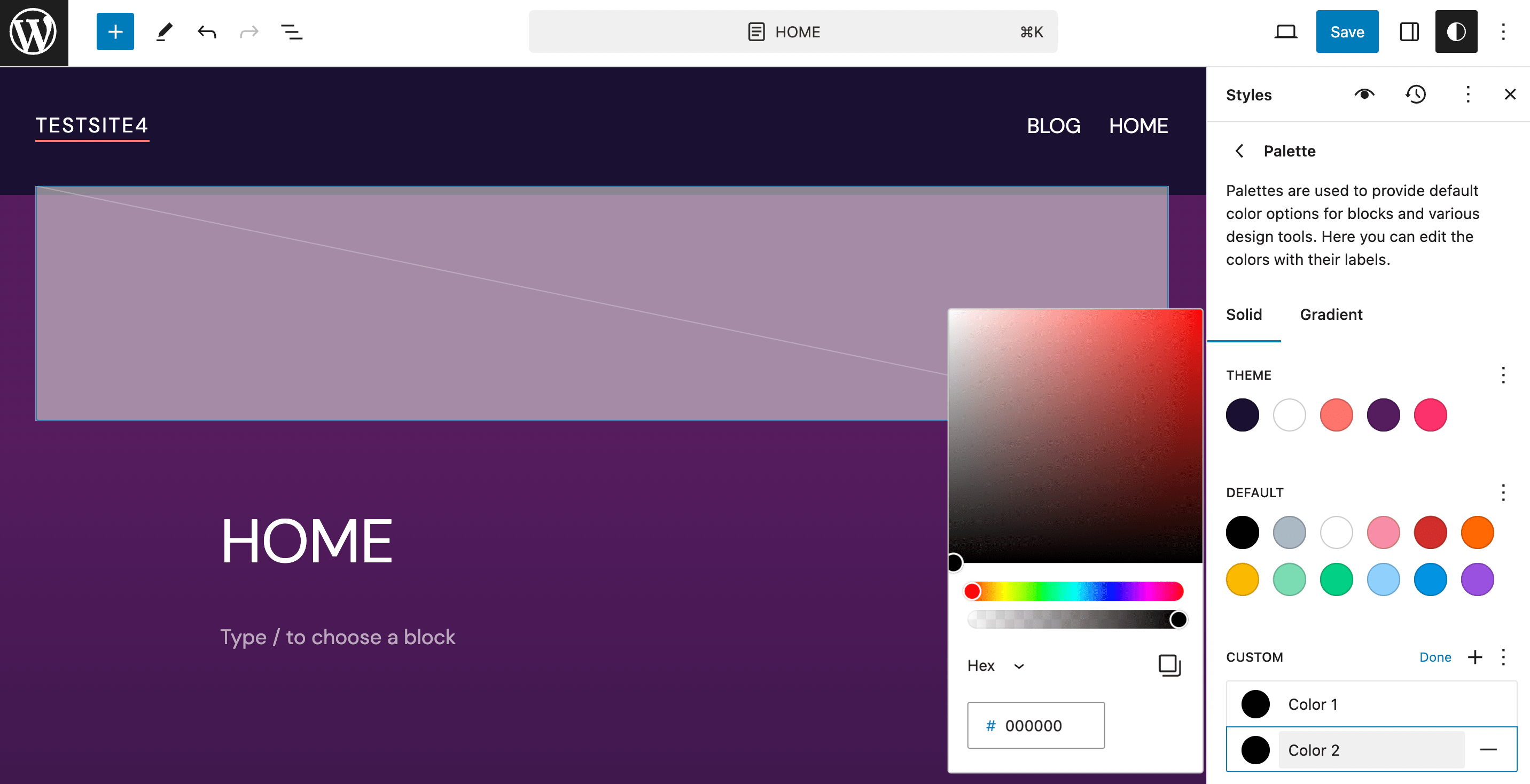Open the Hex color format dropdown
Screen dimensions: 1530x784
[997, 665]
